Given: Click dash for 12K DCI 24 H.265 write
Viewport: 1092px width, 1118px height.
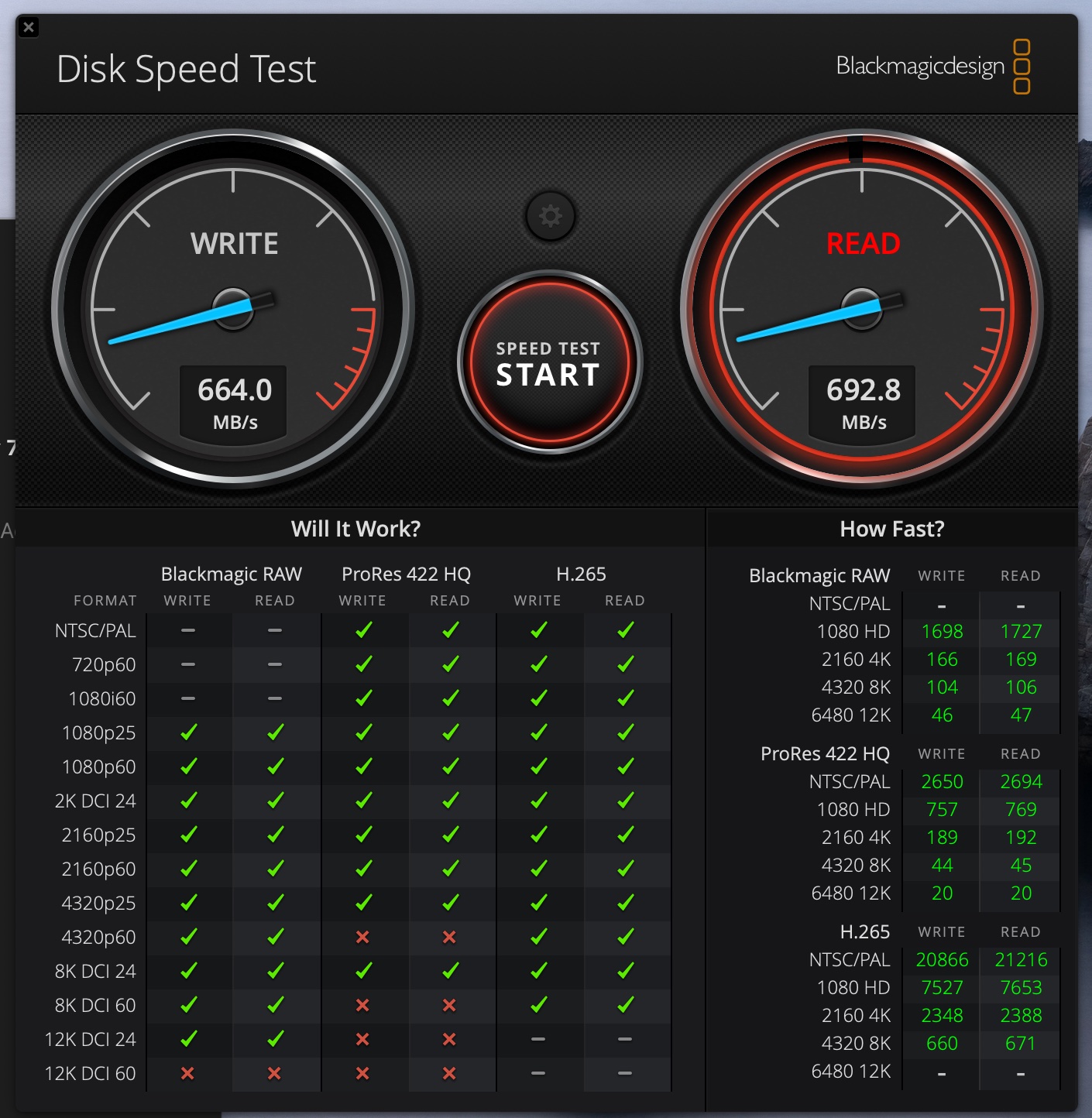Looking at the screenshot, I should click(x=538, y=1039).
